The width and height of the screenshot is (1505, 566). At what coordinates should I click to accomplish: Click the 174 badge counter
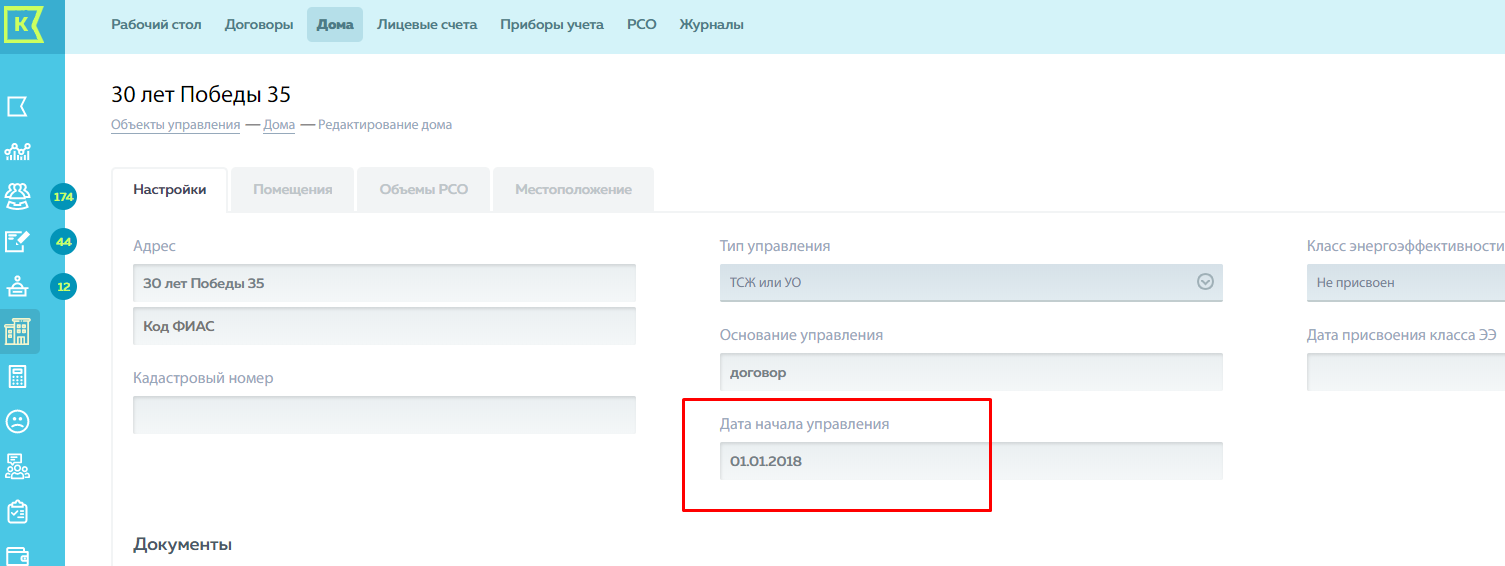point(64,197)
